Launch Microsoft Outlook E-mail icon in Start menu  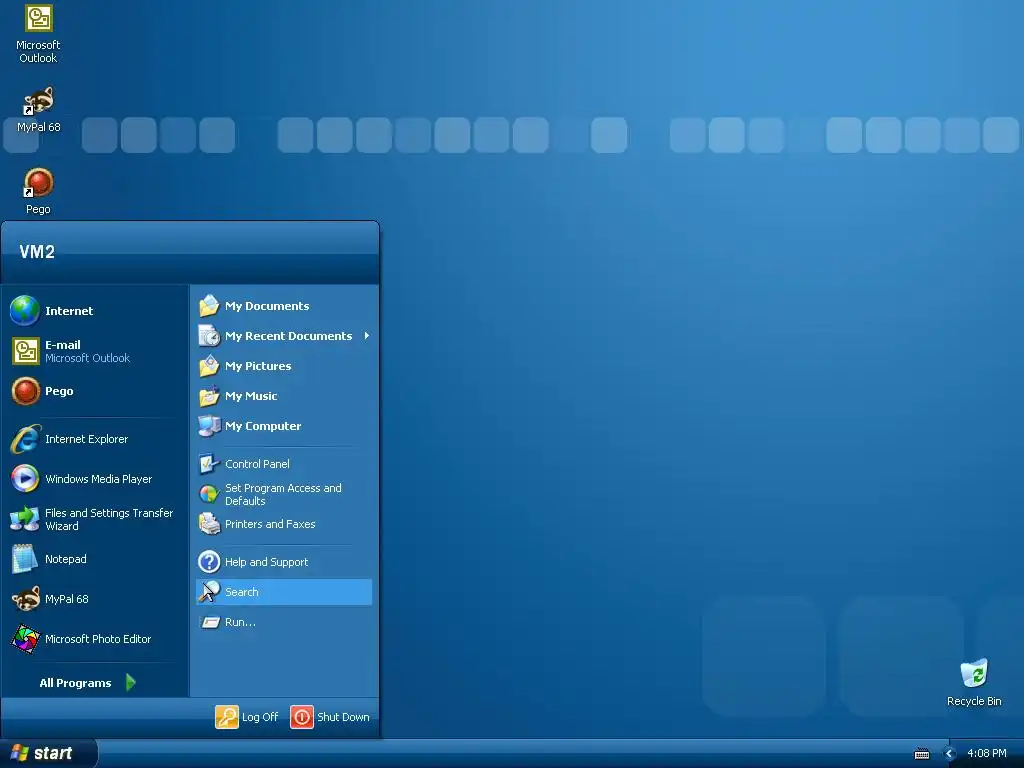pos(25,351)
